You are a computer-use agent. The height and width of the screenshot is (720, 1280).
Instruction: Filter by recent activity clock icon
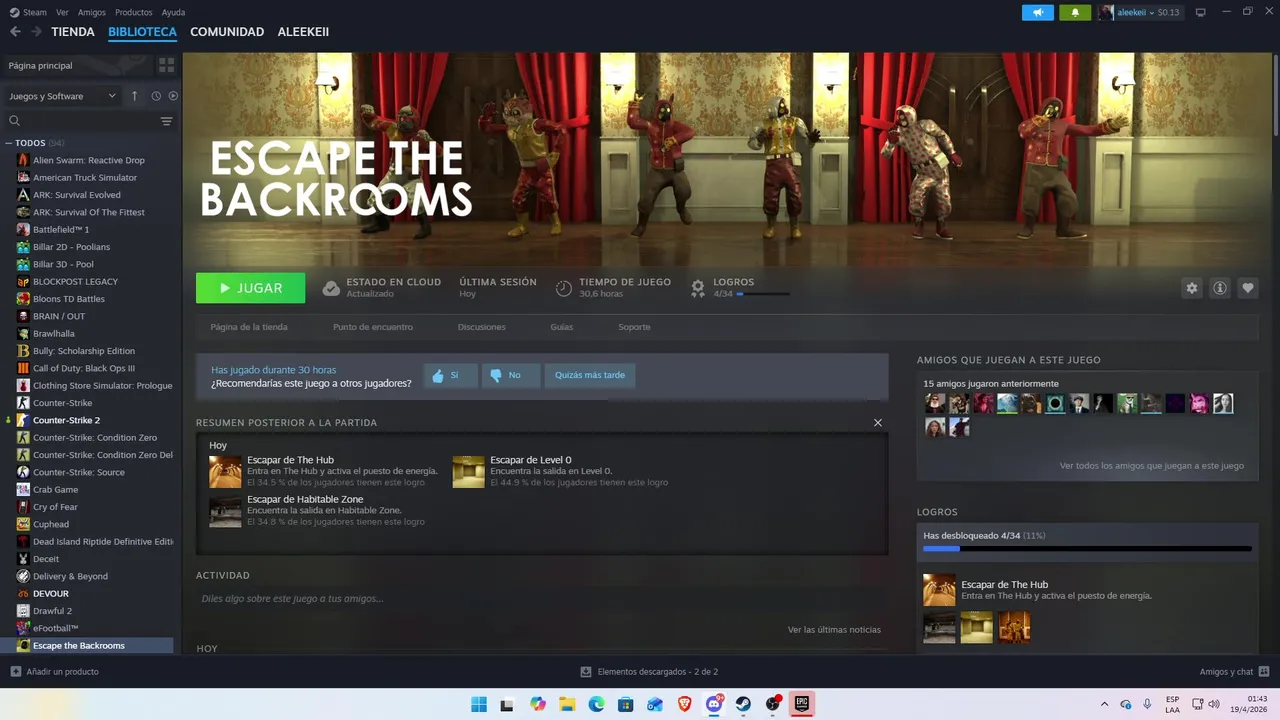(156, 96)
